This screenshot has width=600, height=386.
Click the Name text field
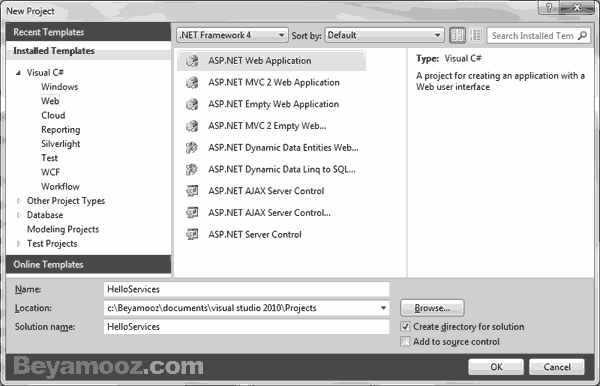pos(246,289)
